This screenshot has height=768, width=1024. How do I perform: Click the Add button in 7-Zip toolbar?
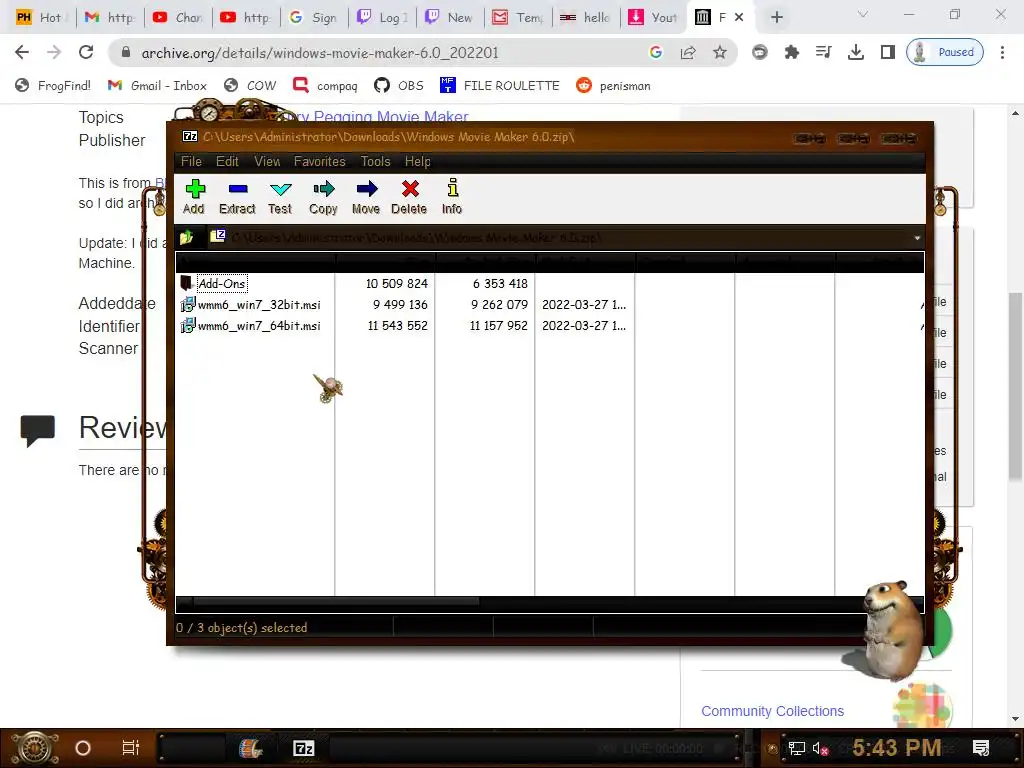pyautogui.click(x=194, y=197)
